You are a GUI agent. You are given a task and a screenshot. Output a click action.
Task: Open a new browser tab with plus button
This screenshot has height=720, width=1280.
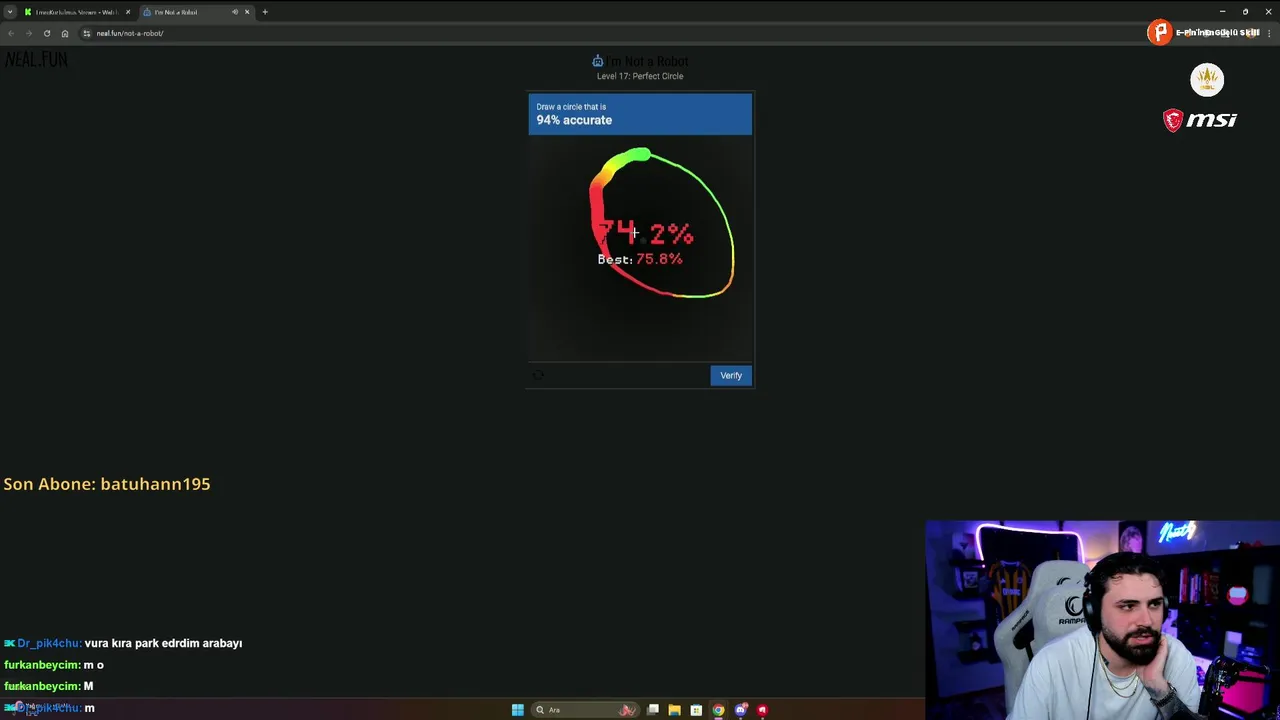(x=265, y=12)
